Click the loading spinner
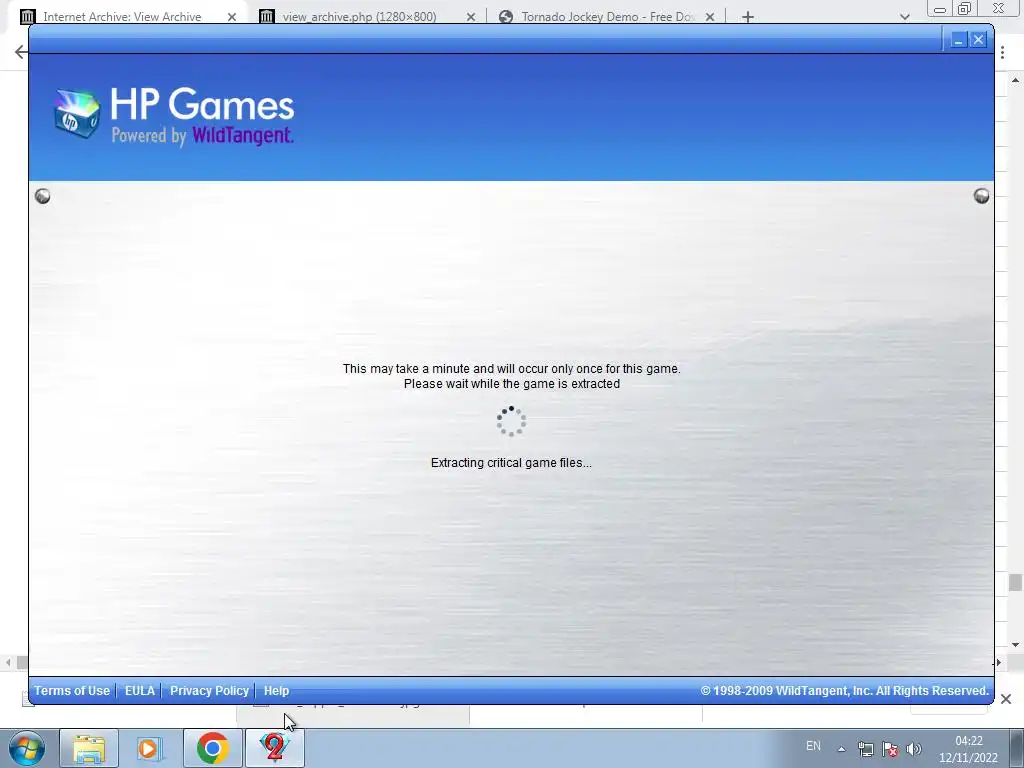This screenshot has height=768, width=1024. click(511, 421)
